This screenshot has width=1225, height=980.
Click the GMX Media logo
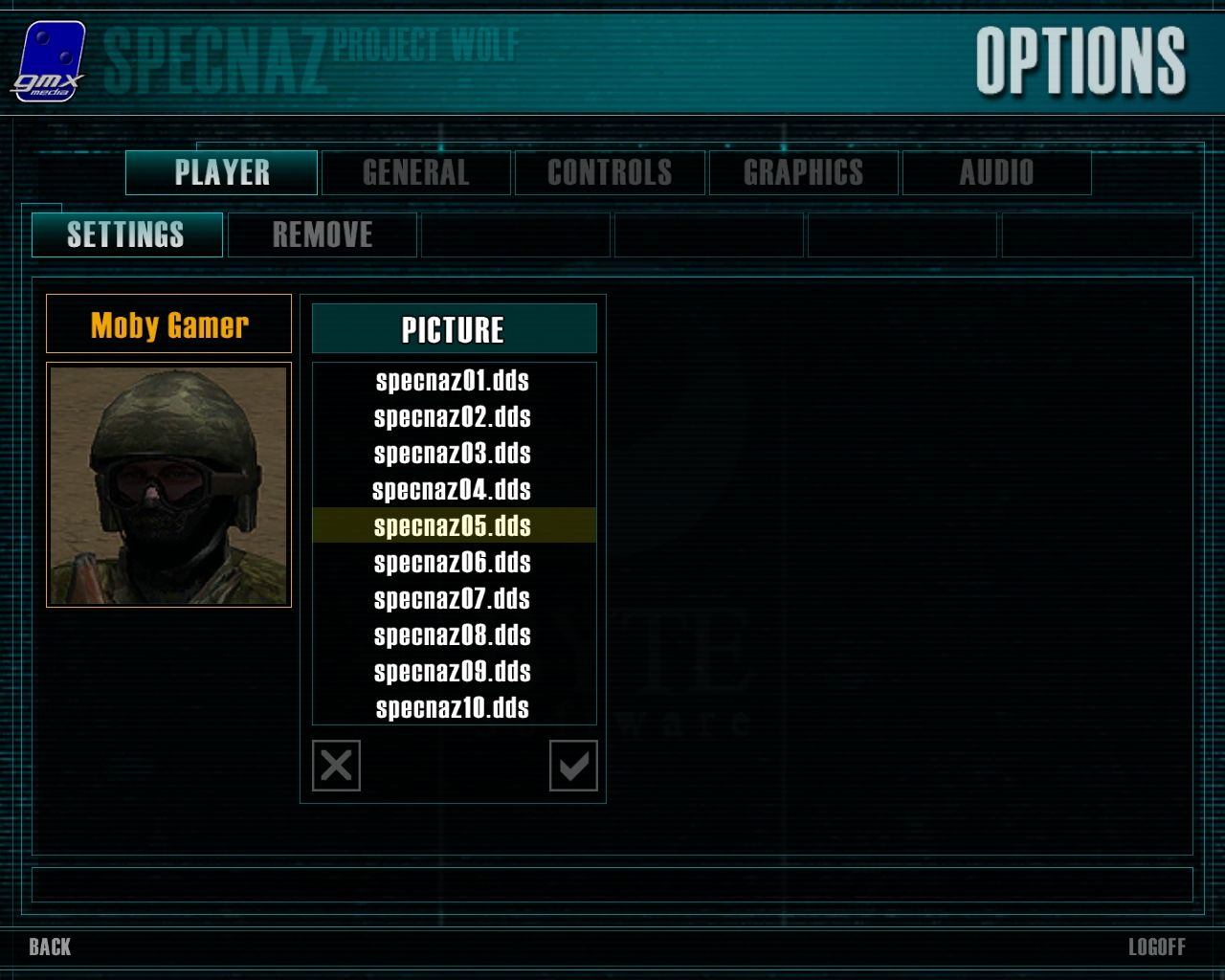(48, 60)
